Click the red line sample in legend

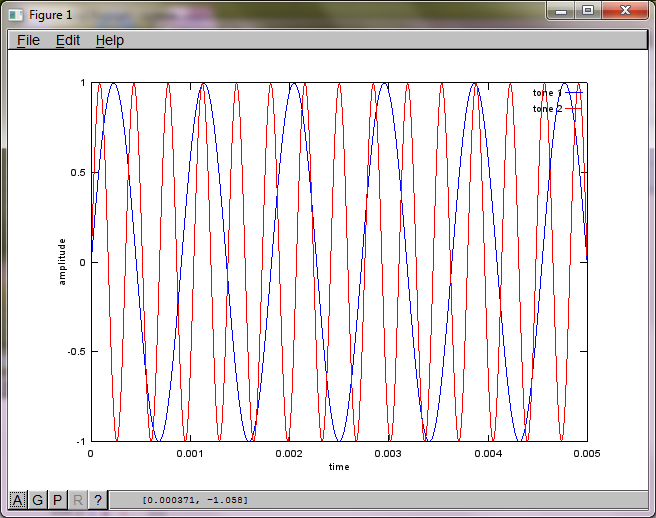574,108
